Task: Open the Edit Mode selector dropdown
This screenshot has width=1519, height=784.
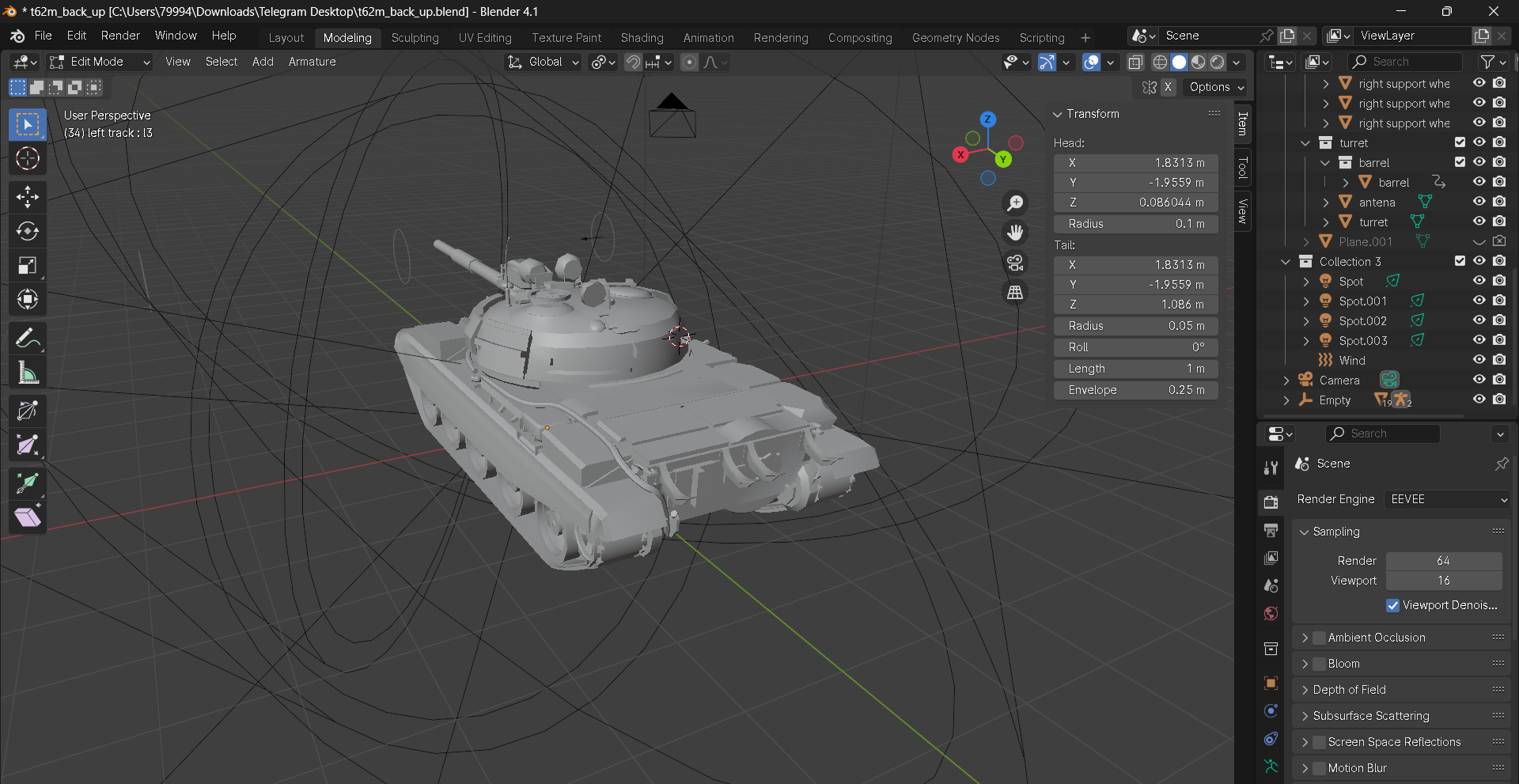Action: point(99,62)
